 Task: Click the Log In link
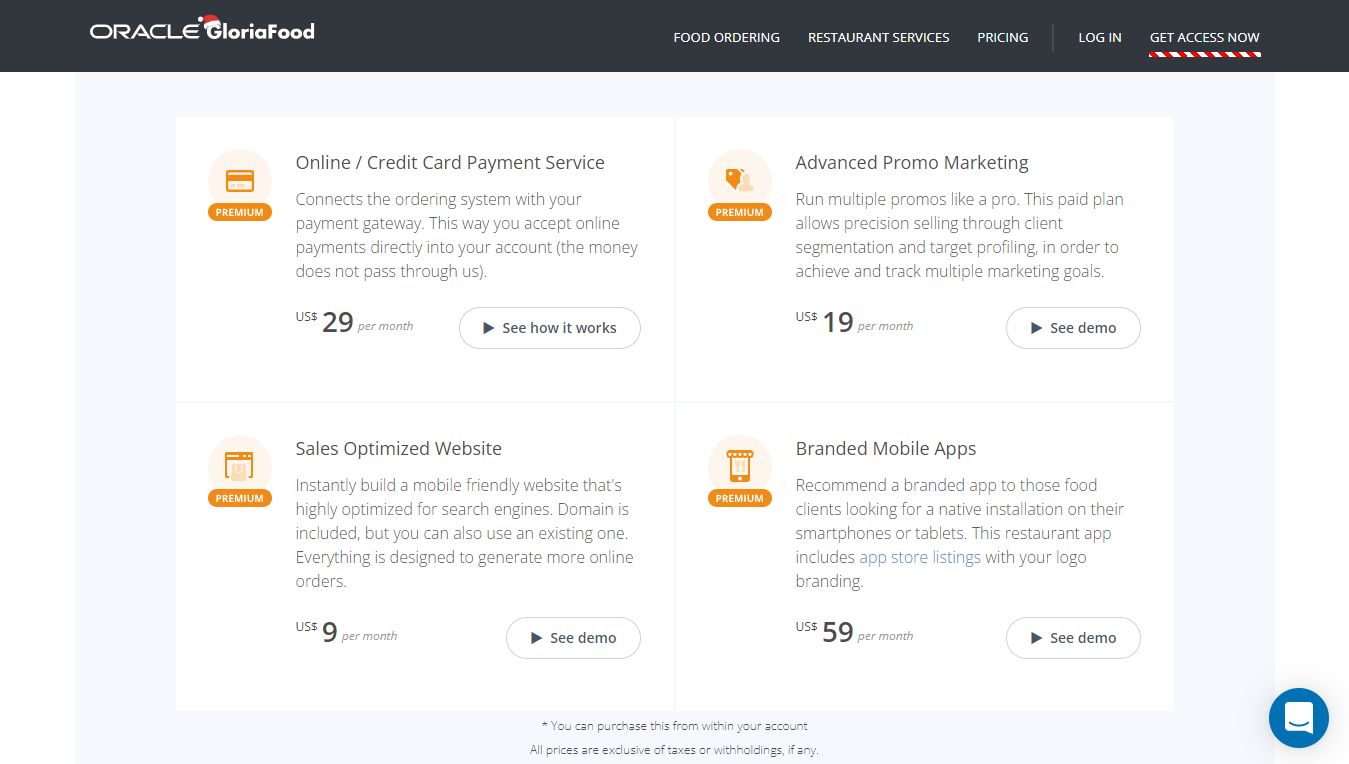point(1100,37)
